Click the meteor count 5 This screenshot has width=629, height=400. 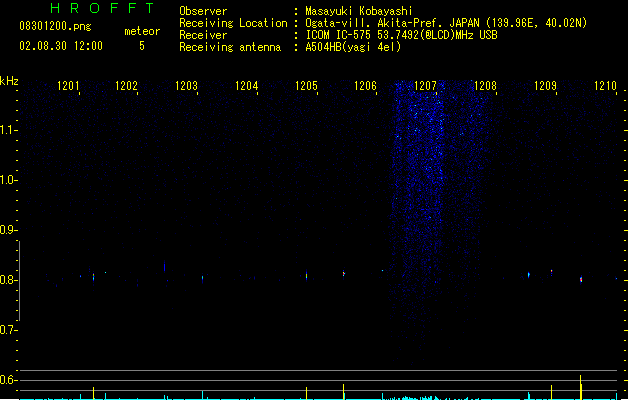(x=142, y=46)
